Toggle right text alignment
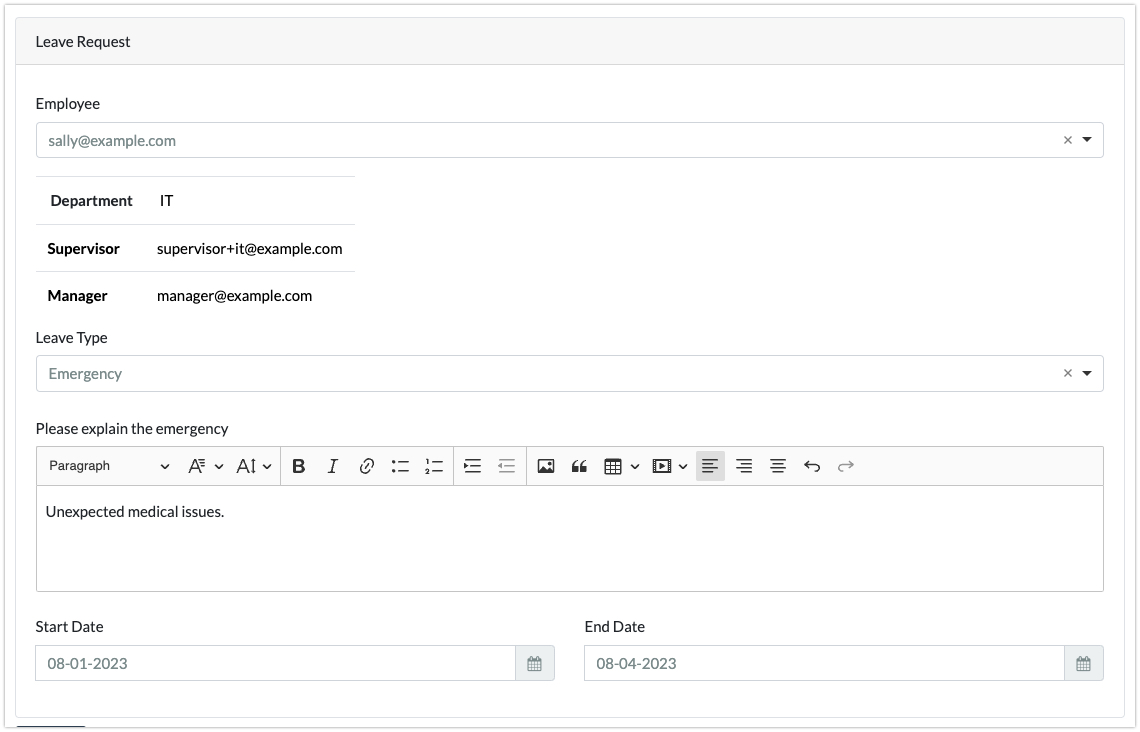1140x732 pixels. pyautogui.click(x=744, y=466)
